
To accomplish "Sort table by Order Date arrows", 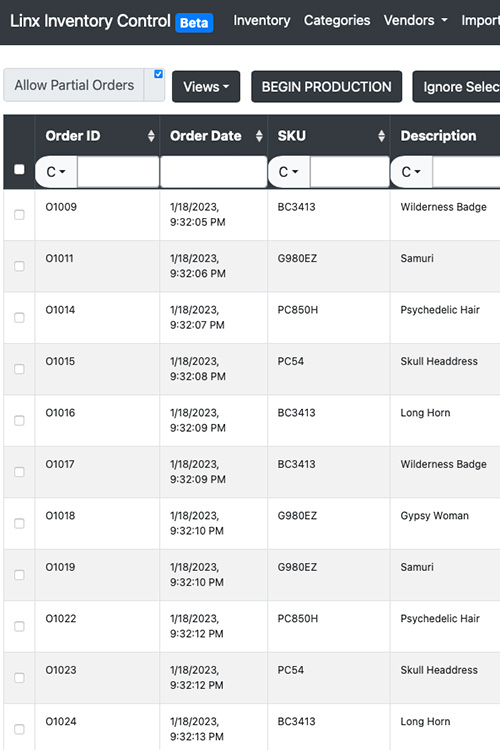I will pyautogui.click(x=259, y=136).
